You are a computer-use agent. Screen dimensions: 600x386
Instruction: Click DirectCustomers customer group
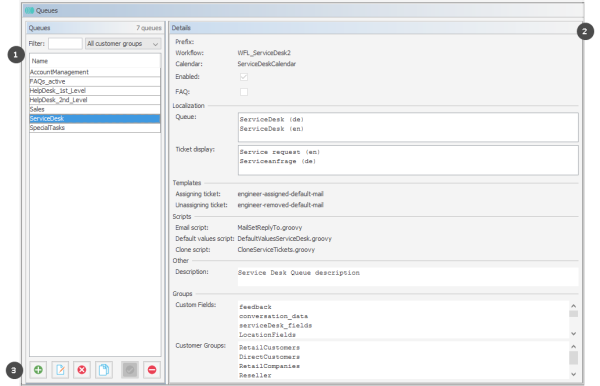[269, 357]
